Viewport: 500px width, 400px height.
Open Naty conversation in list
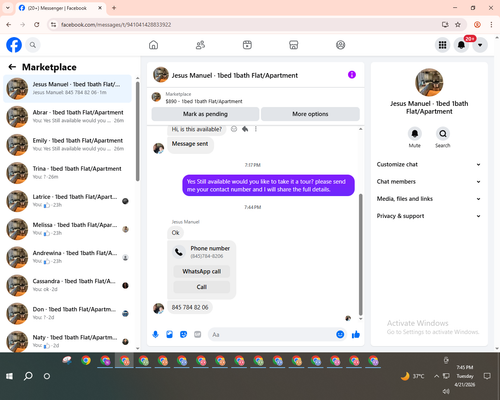pos(67,341)
